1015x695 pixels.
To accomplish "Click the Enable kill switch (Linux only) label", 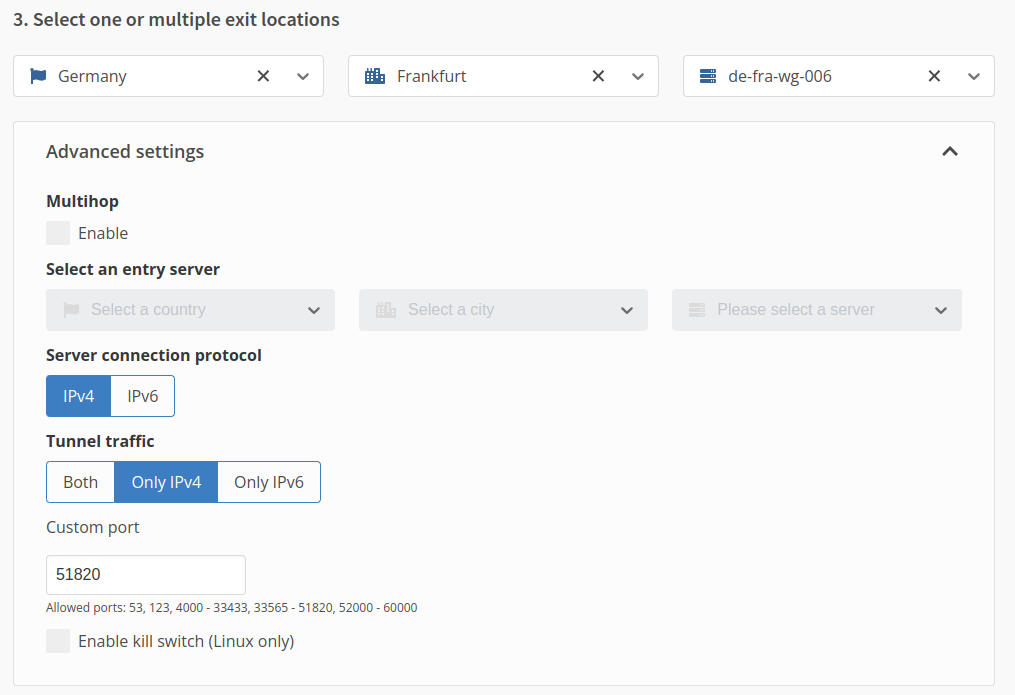I will coord(186,641).
